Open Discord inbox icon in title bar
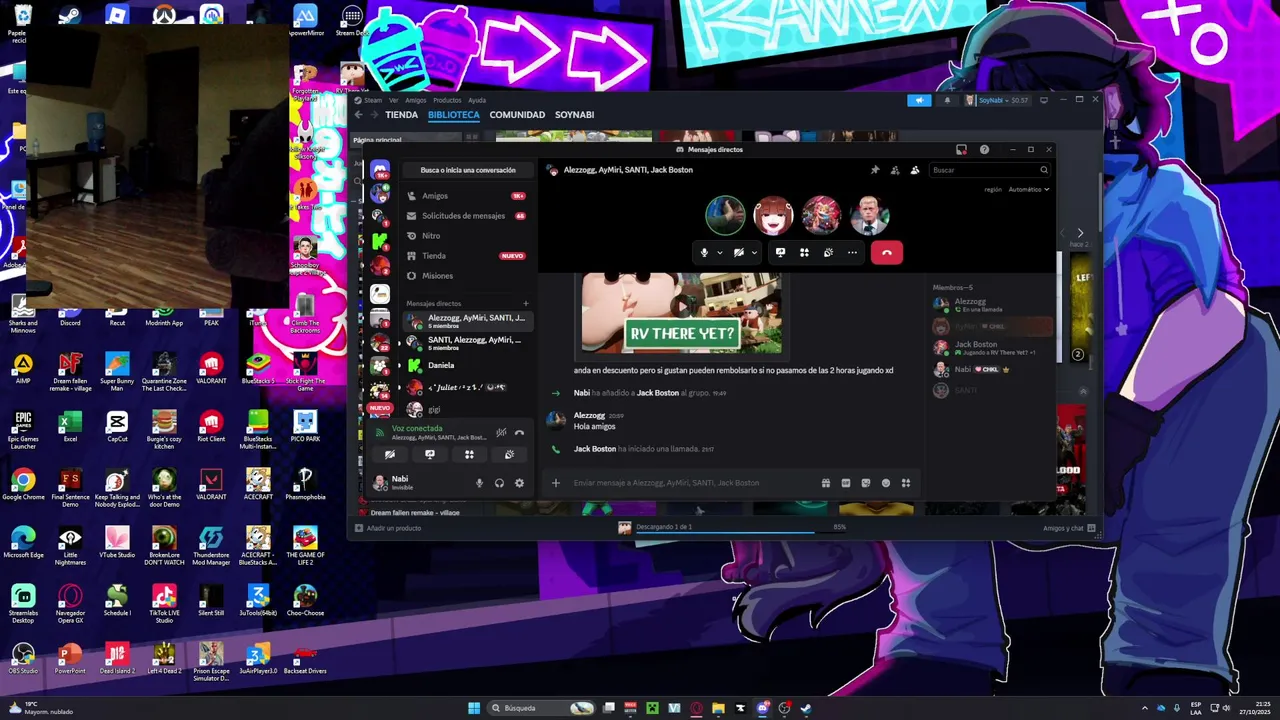 coord(961,150)
